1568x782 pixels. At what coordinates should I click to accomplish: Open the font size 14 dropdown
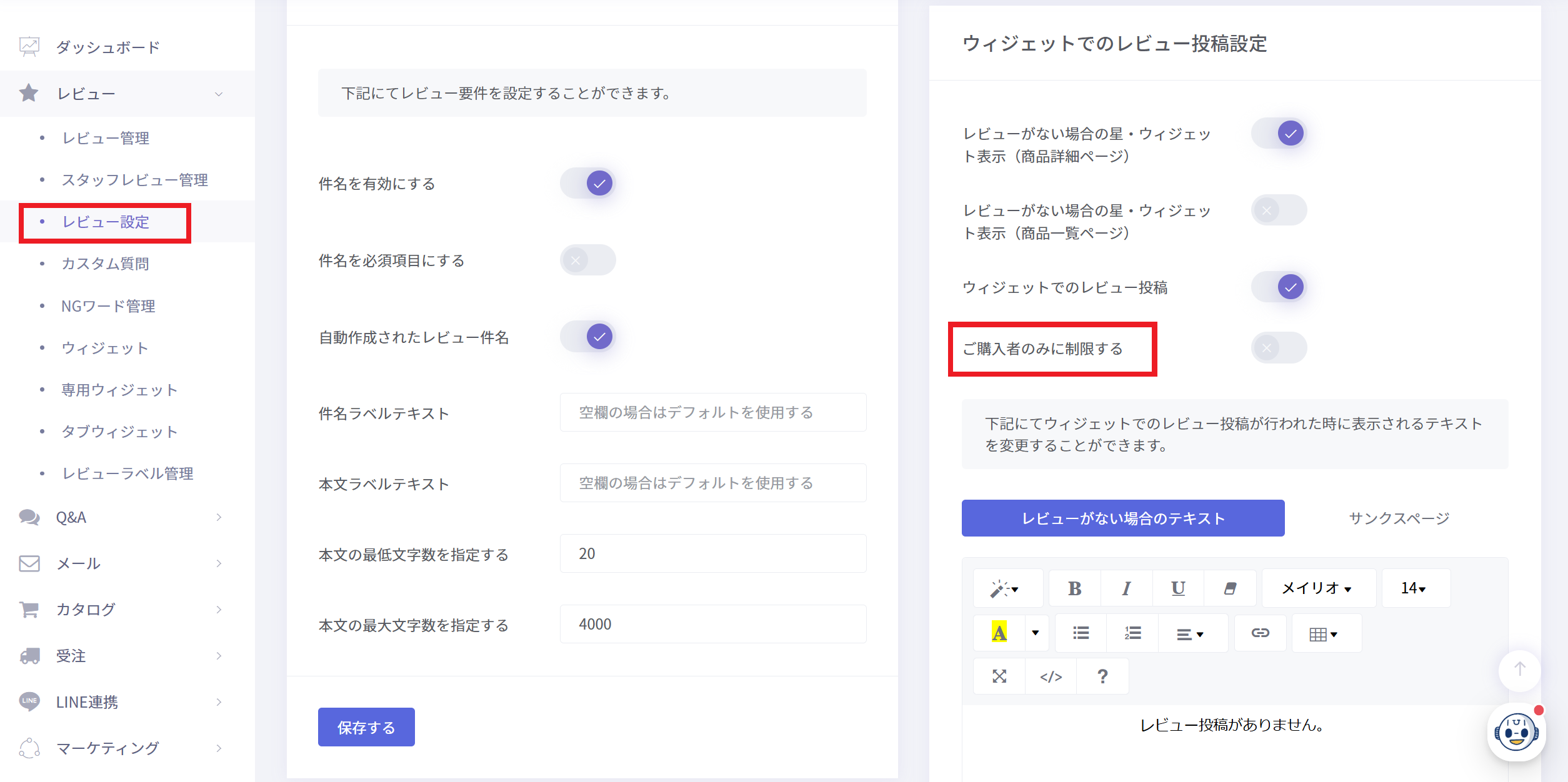pos(1414,588)
